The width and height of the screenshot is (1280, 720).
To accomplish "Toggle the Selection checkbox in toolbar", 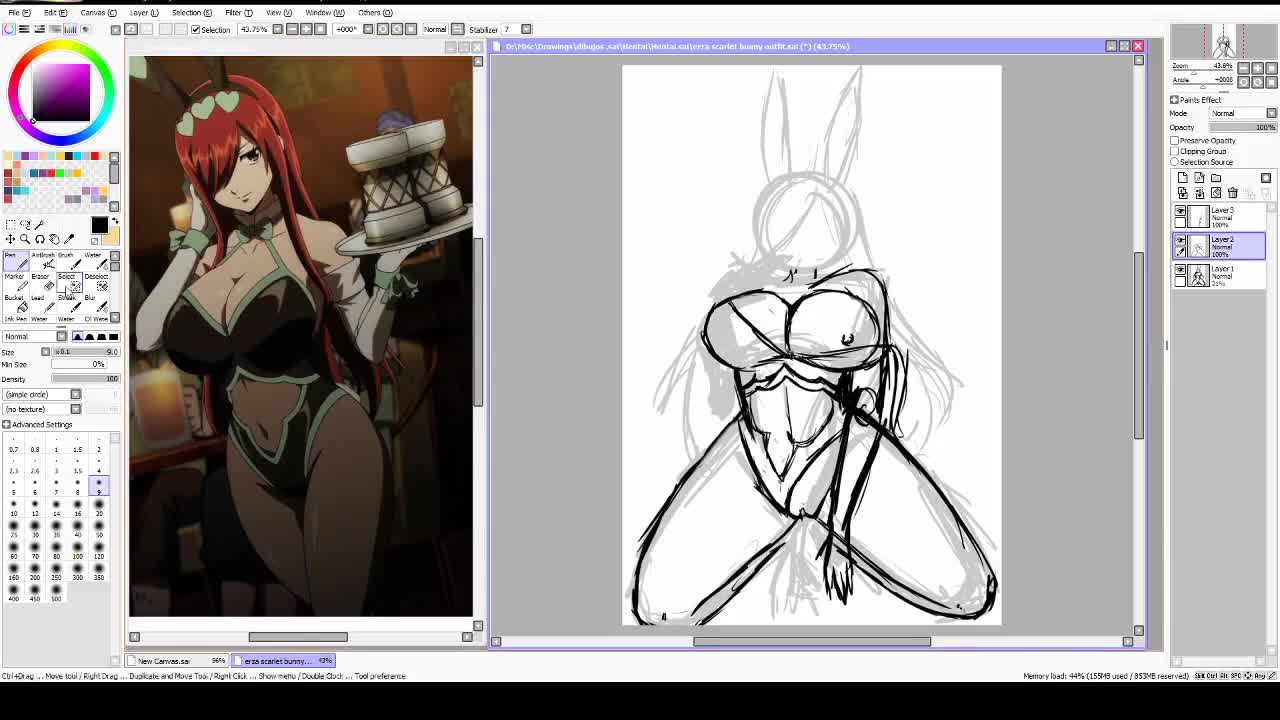I will coord(195,29).
